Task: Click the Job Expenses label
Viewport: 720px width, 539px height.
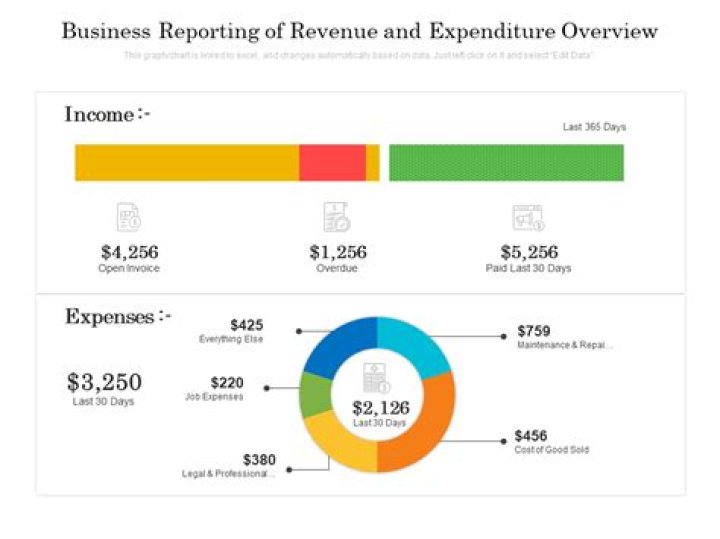Action: 214,397
